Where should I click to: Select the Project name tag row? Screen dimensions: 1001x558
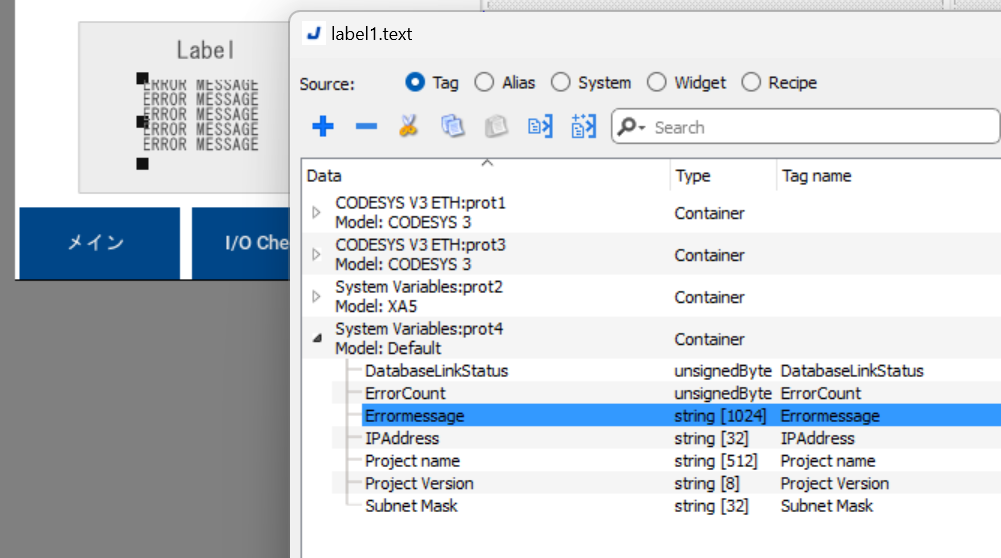666,460
